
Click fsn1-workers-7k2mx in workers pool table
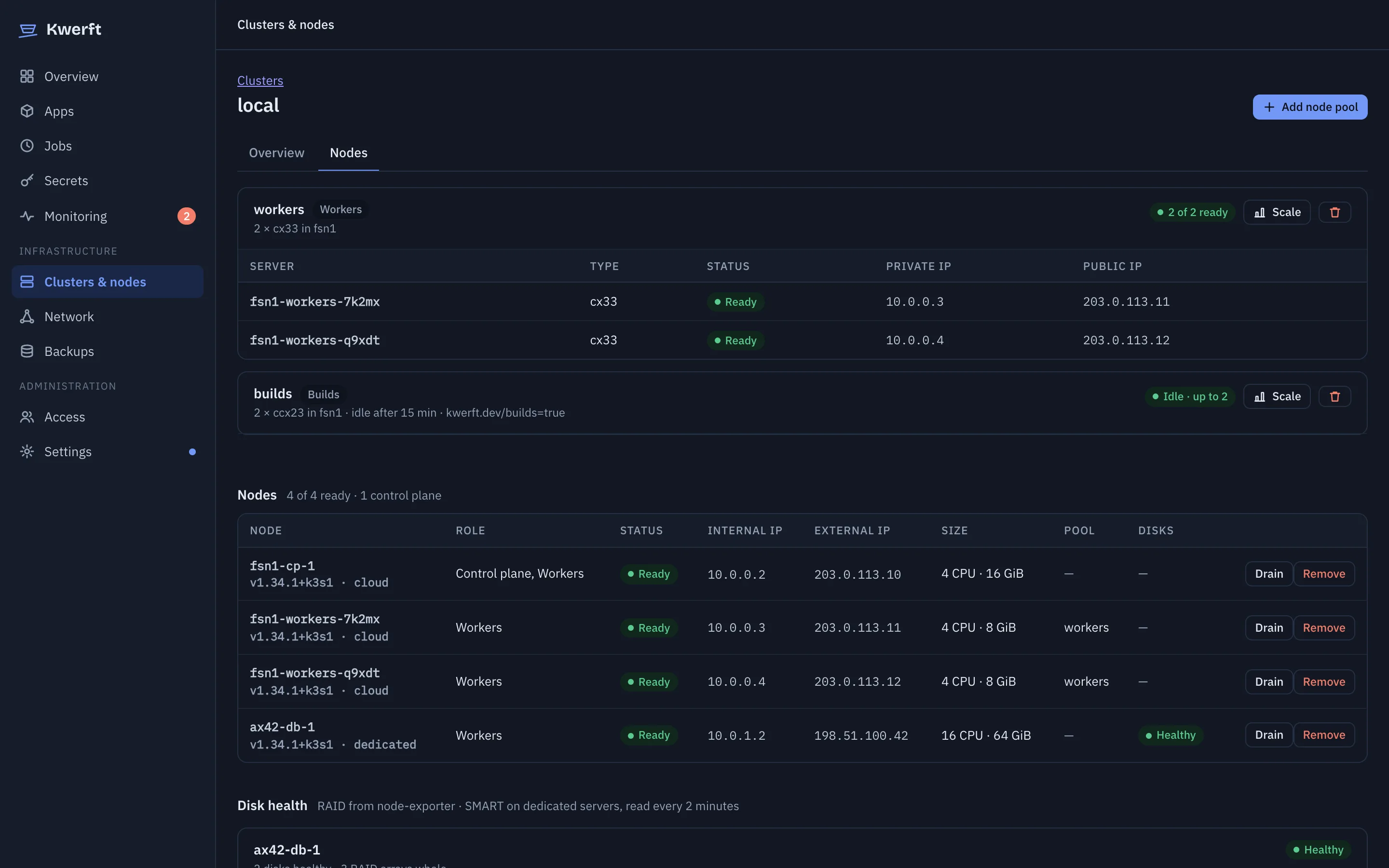(314, 302)
